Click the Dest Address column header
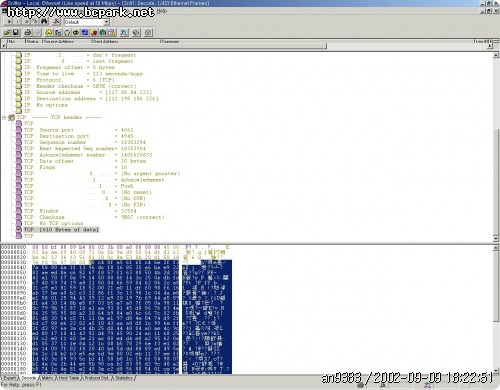Viewport: 500px width, 390px height. click(x=126, y=41)
